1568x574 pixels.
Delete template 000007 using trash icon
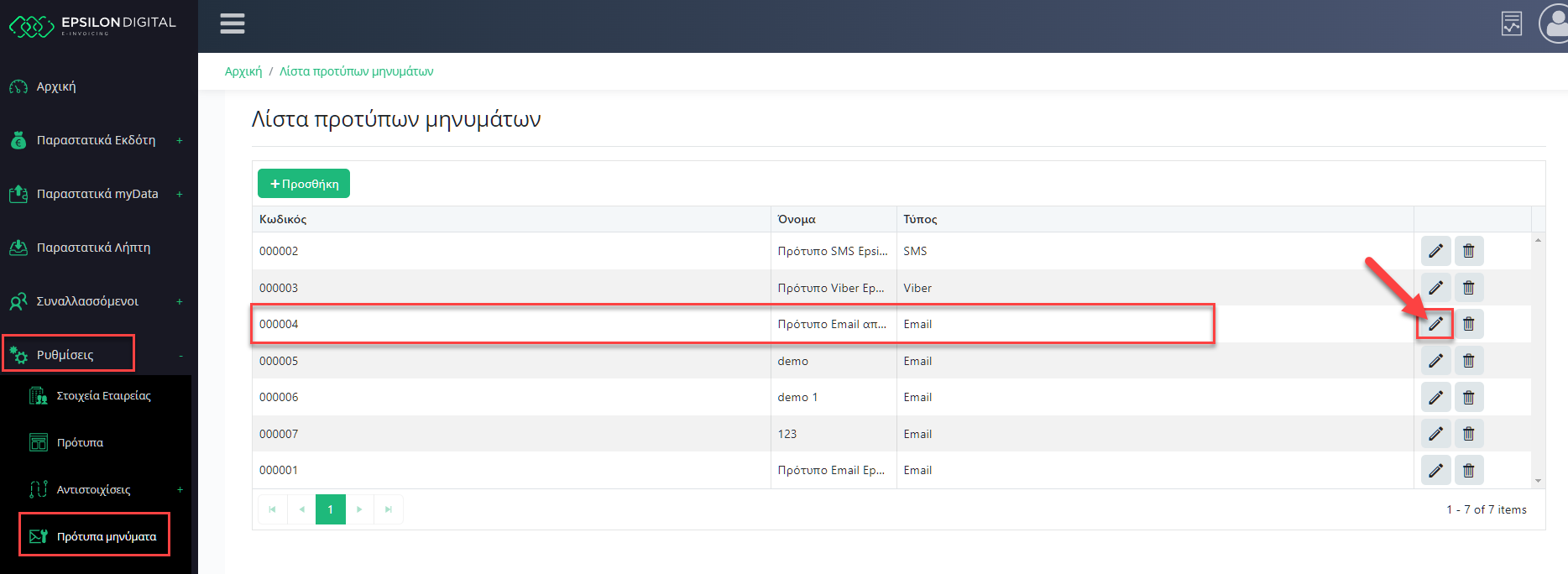[x=1468, y=434]
